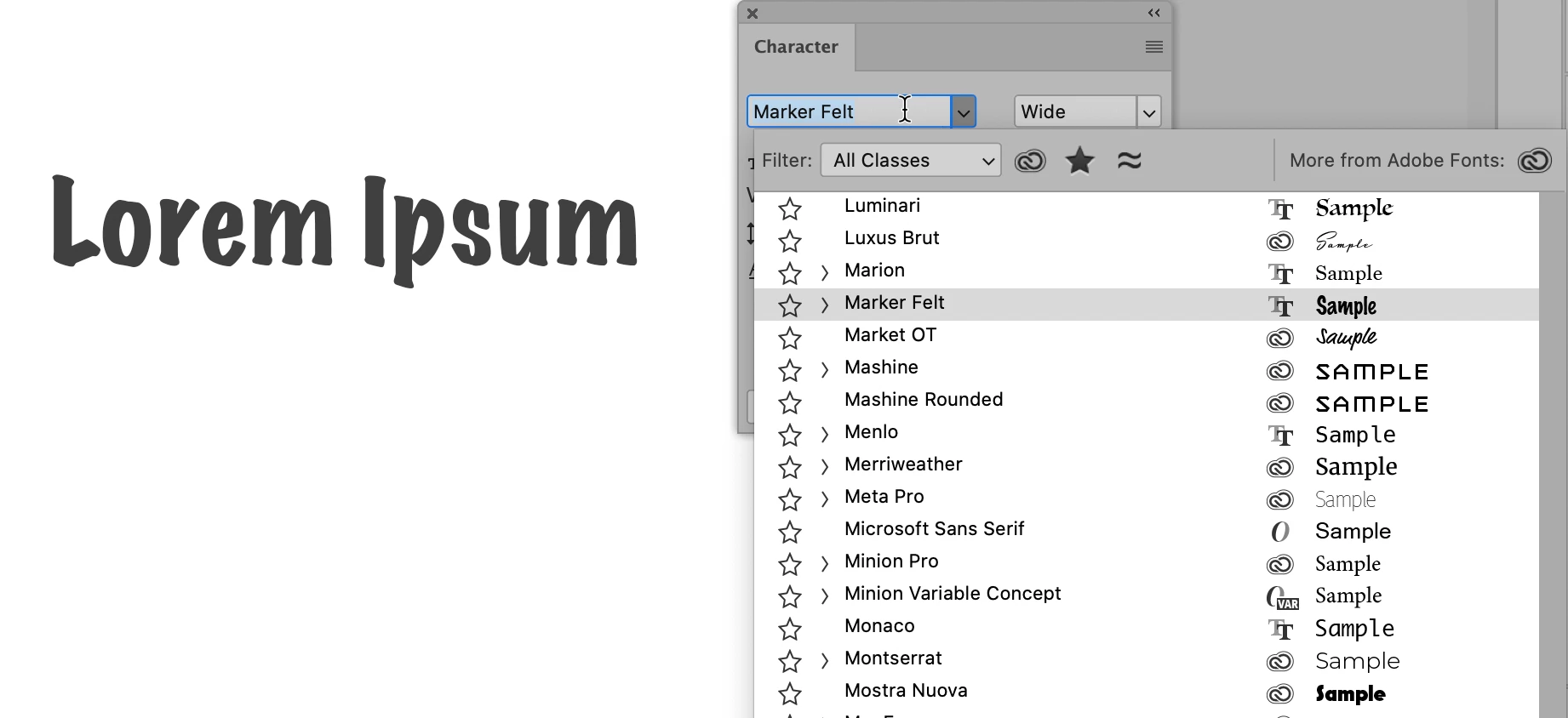
Task: Expand Minion Variable Concept family
Action: coord(824,596)
